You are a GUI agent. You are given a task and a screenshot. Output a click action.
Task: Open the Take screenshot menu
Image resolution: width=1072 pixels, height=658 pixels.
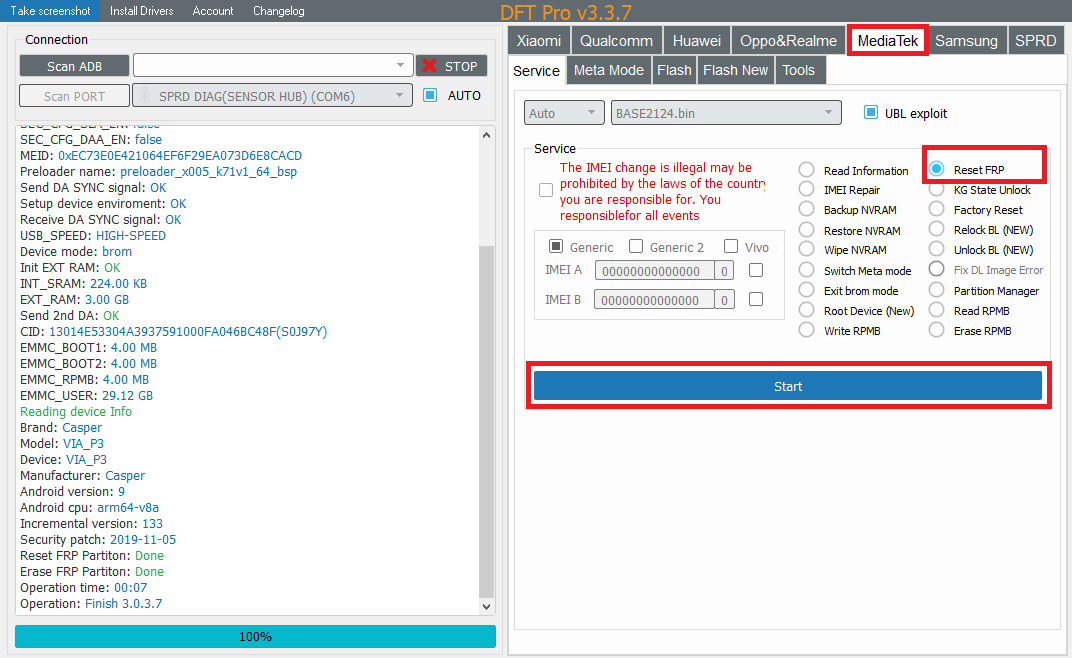pos(50,11)
